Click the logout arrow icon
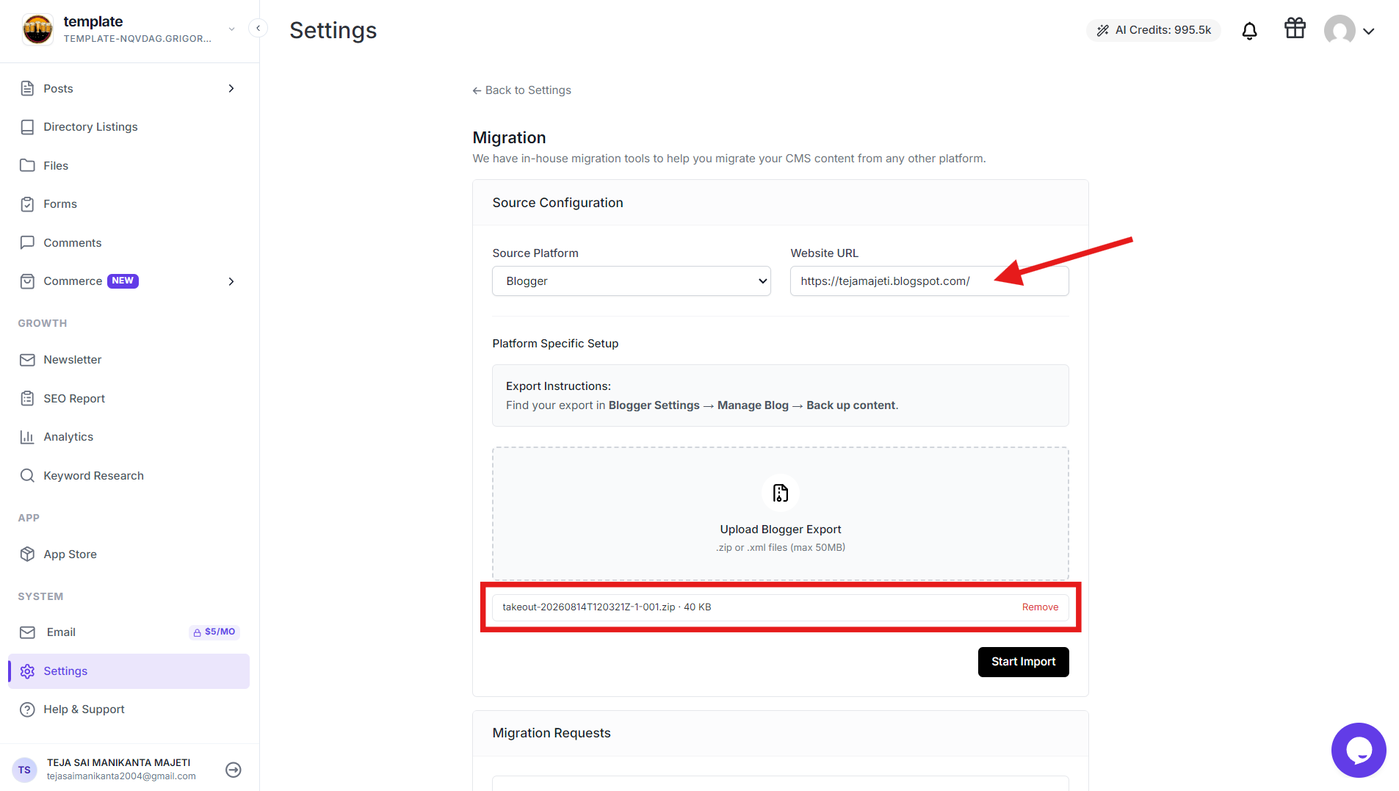The image size is (1399, 791). click(233, 770)
